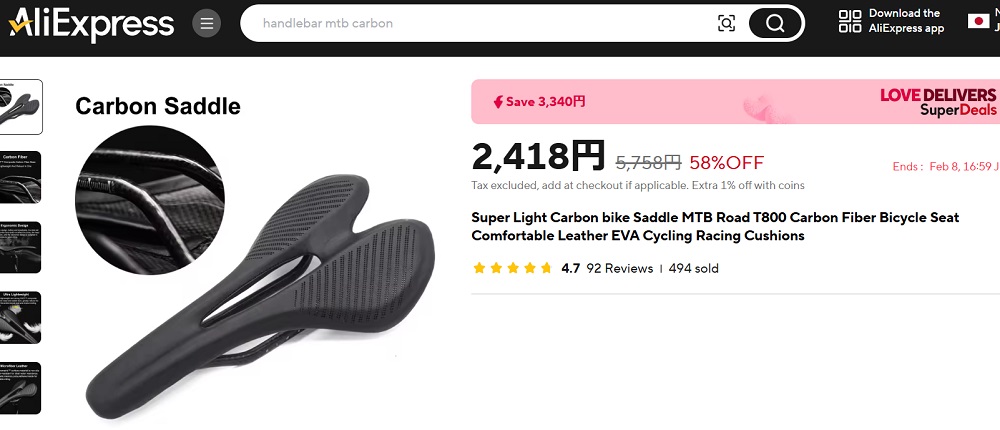The image size is (1000, 430).
Task: Open 'Download the AliExpress app' link
Action: tap(906, 21)
